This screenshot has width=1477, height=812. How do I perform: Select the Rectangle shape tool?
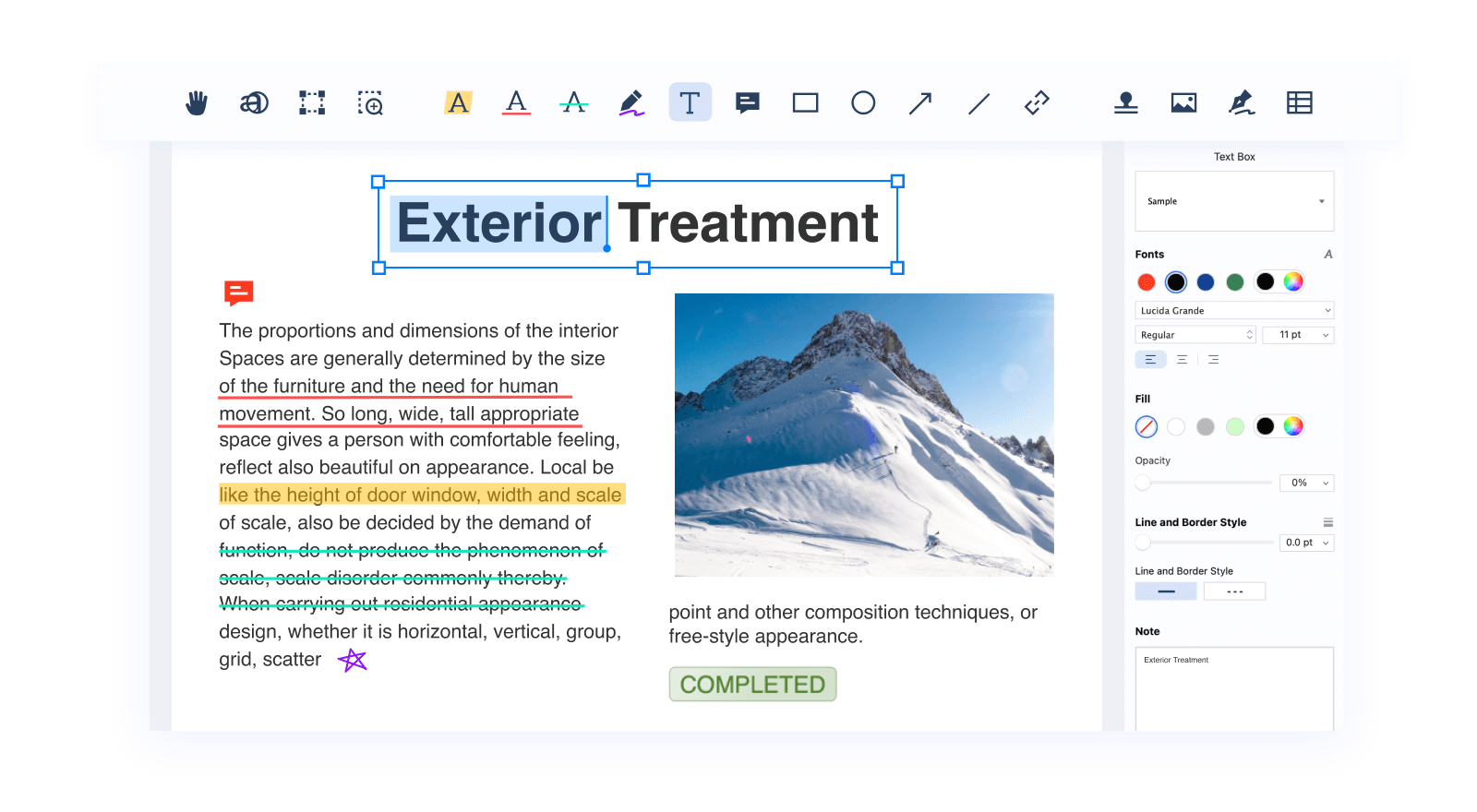click(x=805, y=102)
